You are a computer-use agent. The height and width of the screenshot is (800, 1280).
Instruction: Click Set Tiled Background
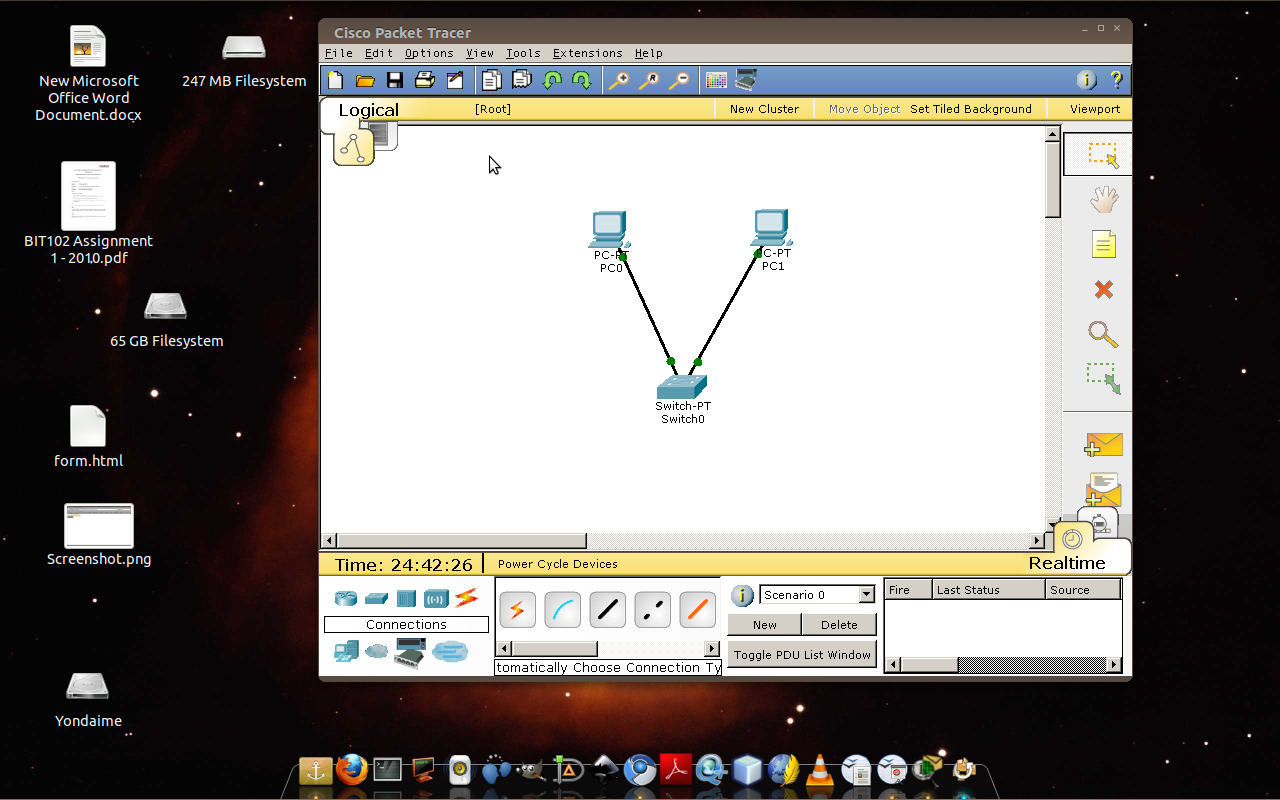pos(971,109)
